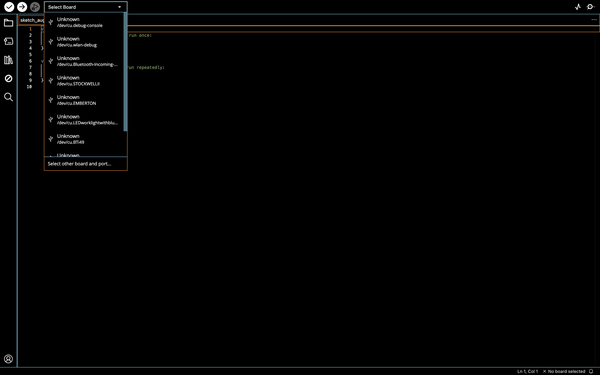Click the 'run repeatedly:' comment text
This screenshot has height=375, width=600.
[146, 67]
